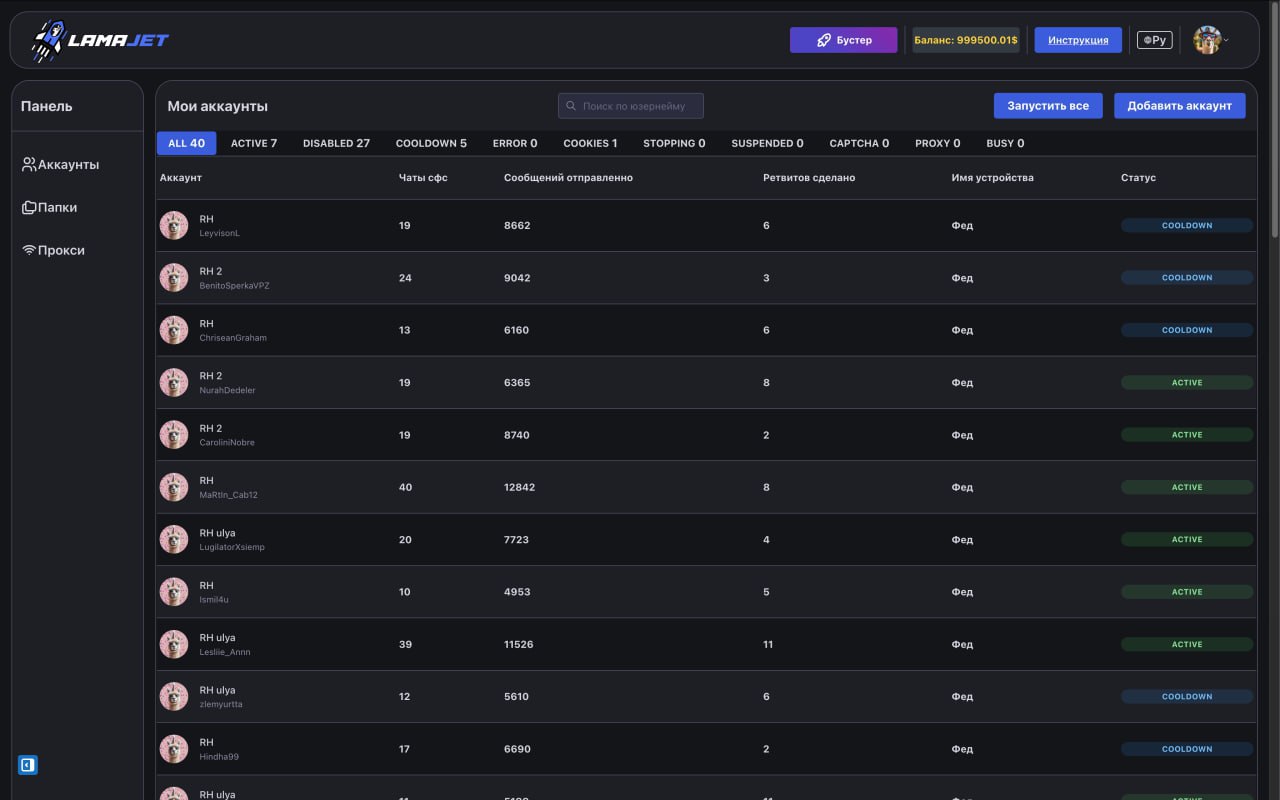Click the Имя устройства column header
This screenshot has width=1280, height=800.
(x=992, y=177)
